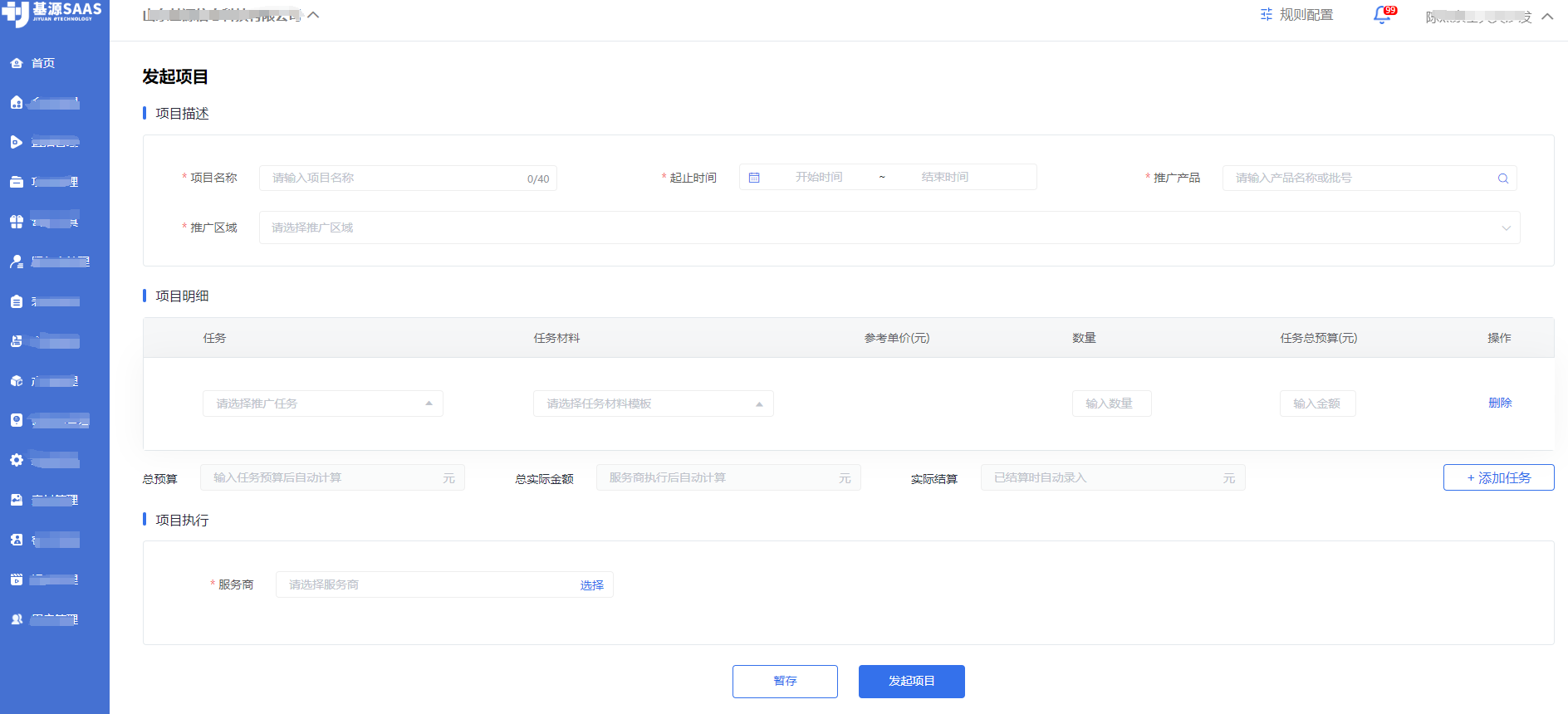Screen dimensions: 1568x714
Task: Expand the user account menu chevron
Action: (x=1547, y=17)
